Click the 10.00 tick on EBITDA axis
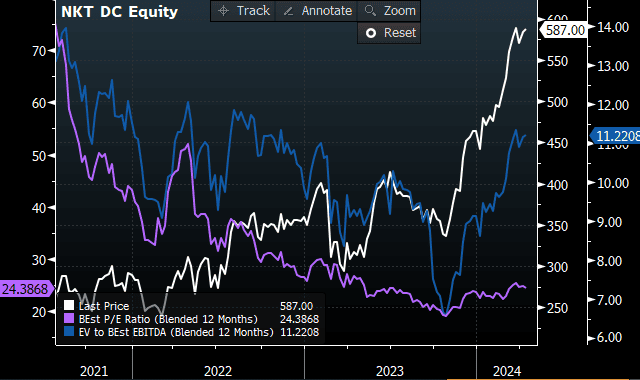Image resolution: width=640 pixels, height=380 pixels. point(613,183)
